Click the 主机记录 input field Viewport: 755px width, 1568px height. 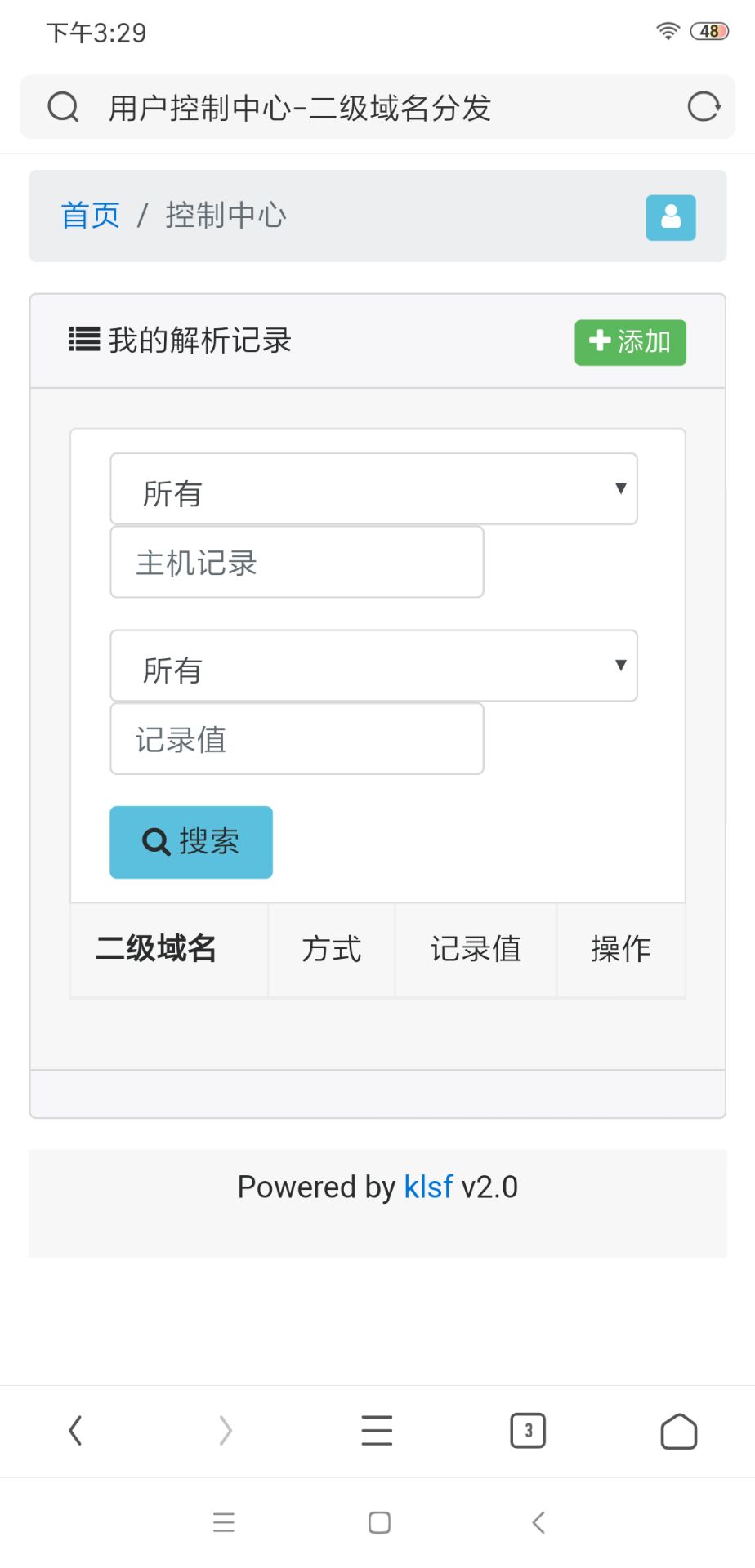coord(297,562)
